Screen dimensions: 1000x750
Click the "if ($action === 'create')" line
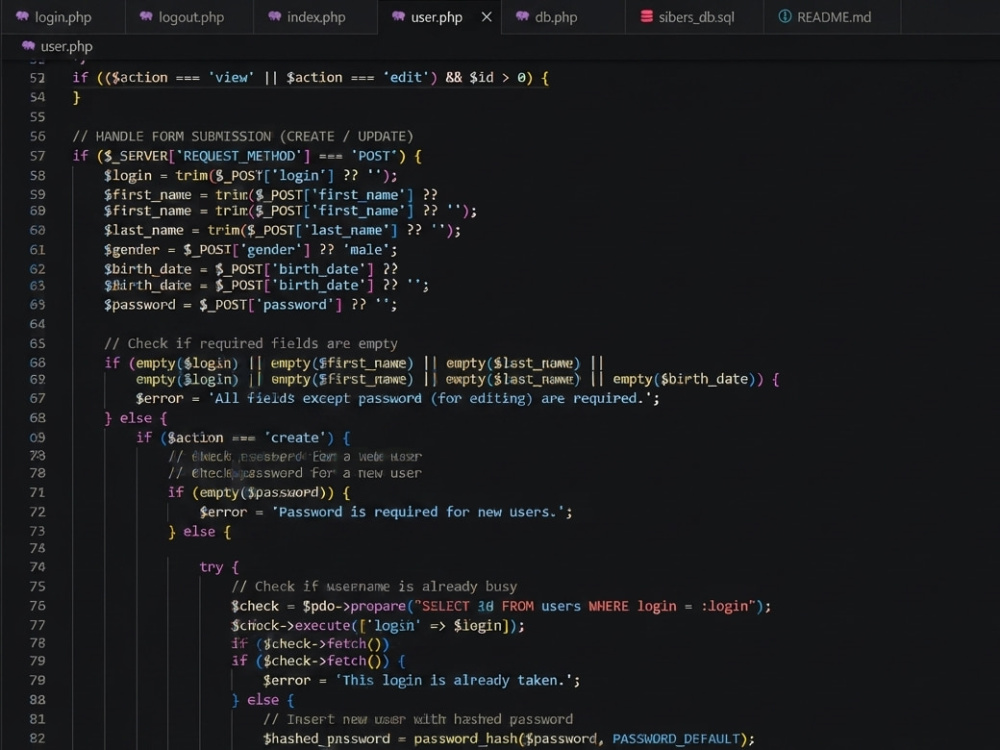pyautogui.click(x=243, y=438)
